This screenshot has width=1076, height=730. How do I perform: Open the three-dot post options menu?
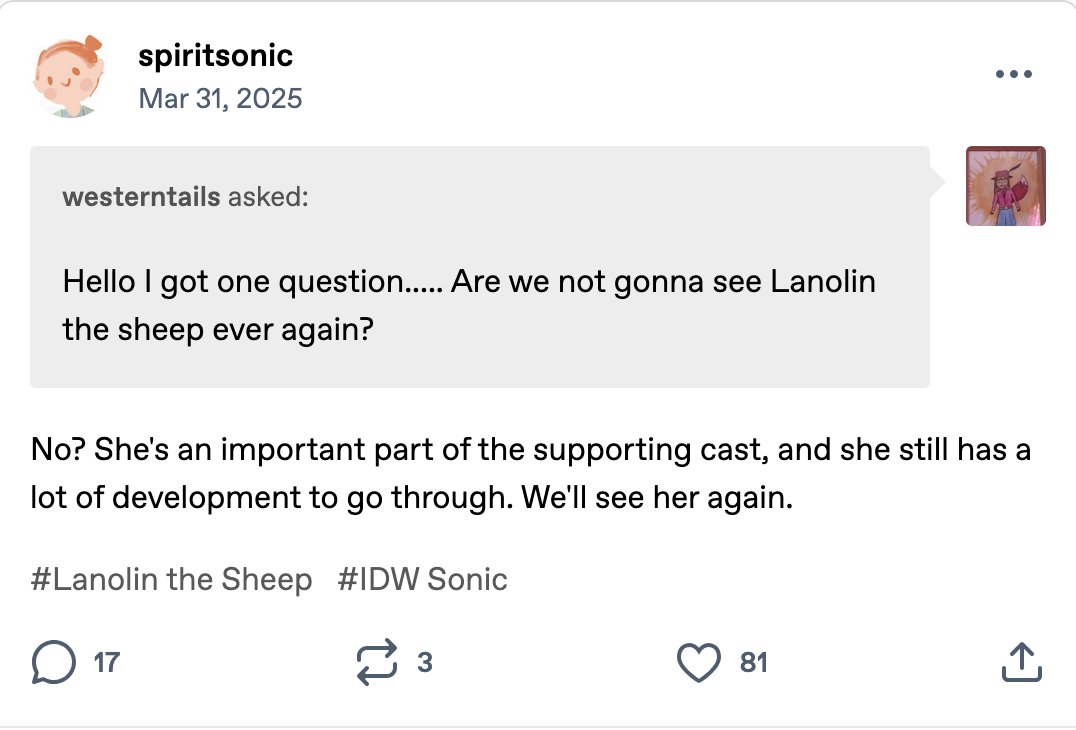click(1014, 74)
